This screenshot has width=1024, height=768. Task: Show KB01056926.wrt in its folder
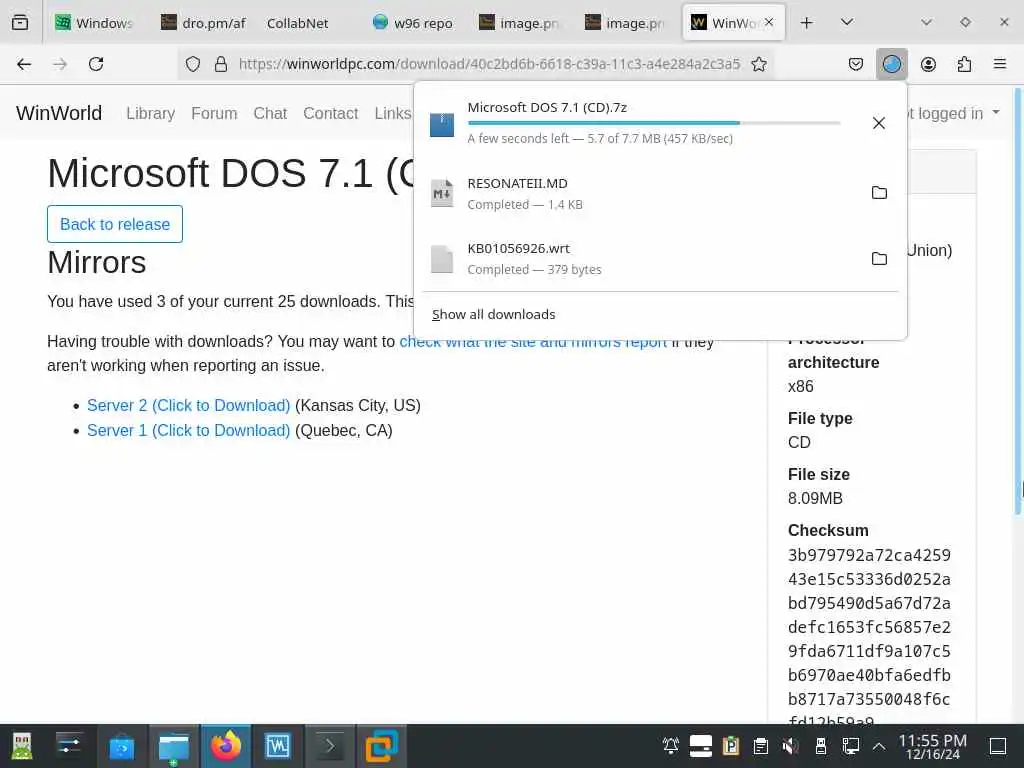[880, 259]
